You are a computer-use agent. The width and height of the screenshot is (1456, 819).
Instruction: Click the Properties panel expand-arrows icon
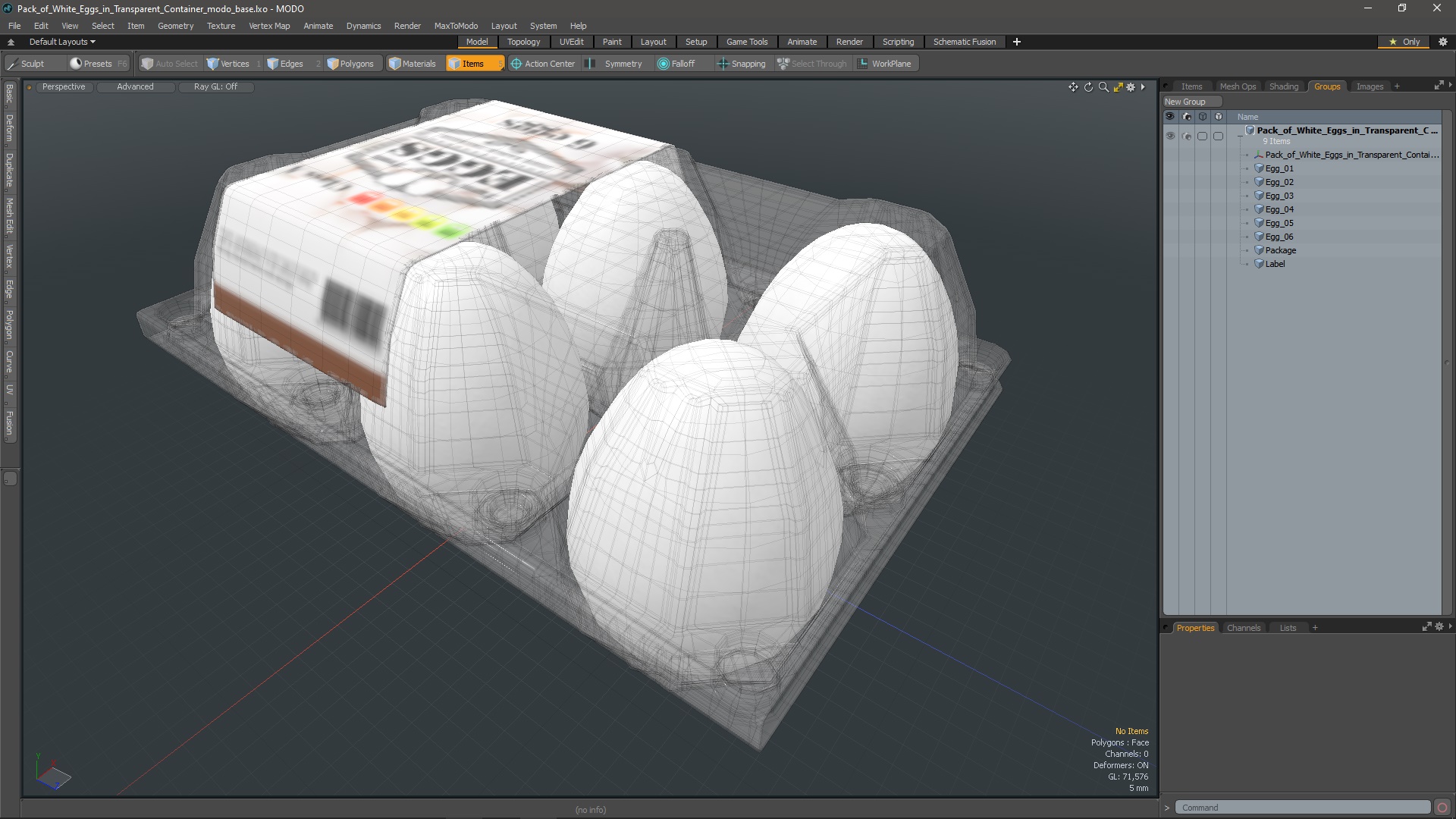coord(1426,627)
